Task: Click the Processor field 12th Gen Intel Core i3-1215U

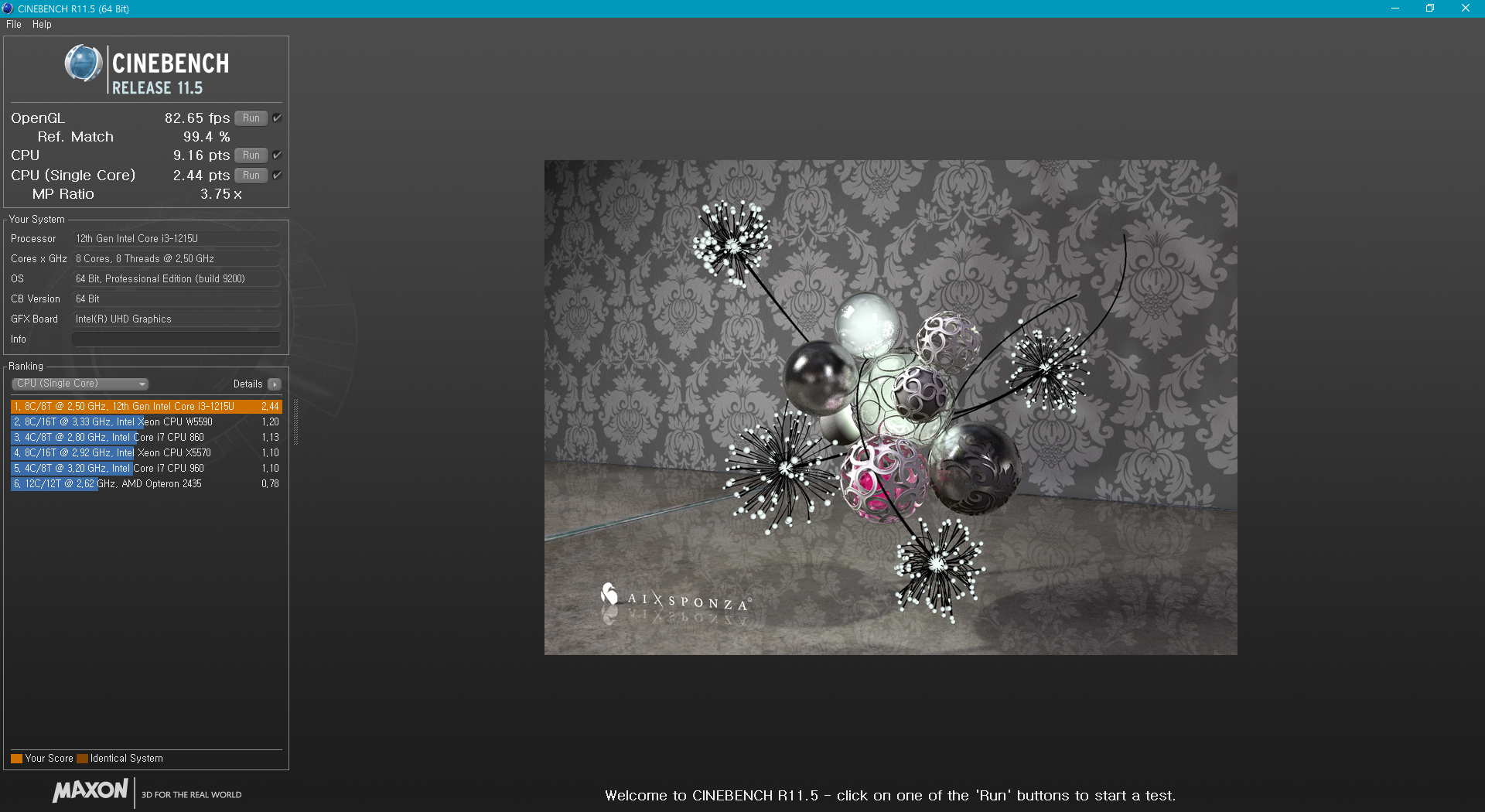Action: tap(176, 239)
